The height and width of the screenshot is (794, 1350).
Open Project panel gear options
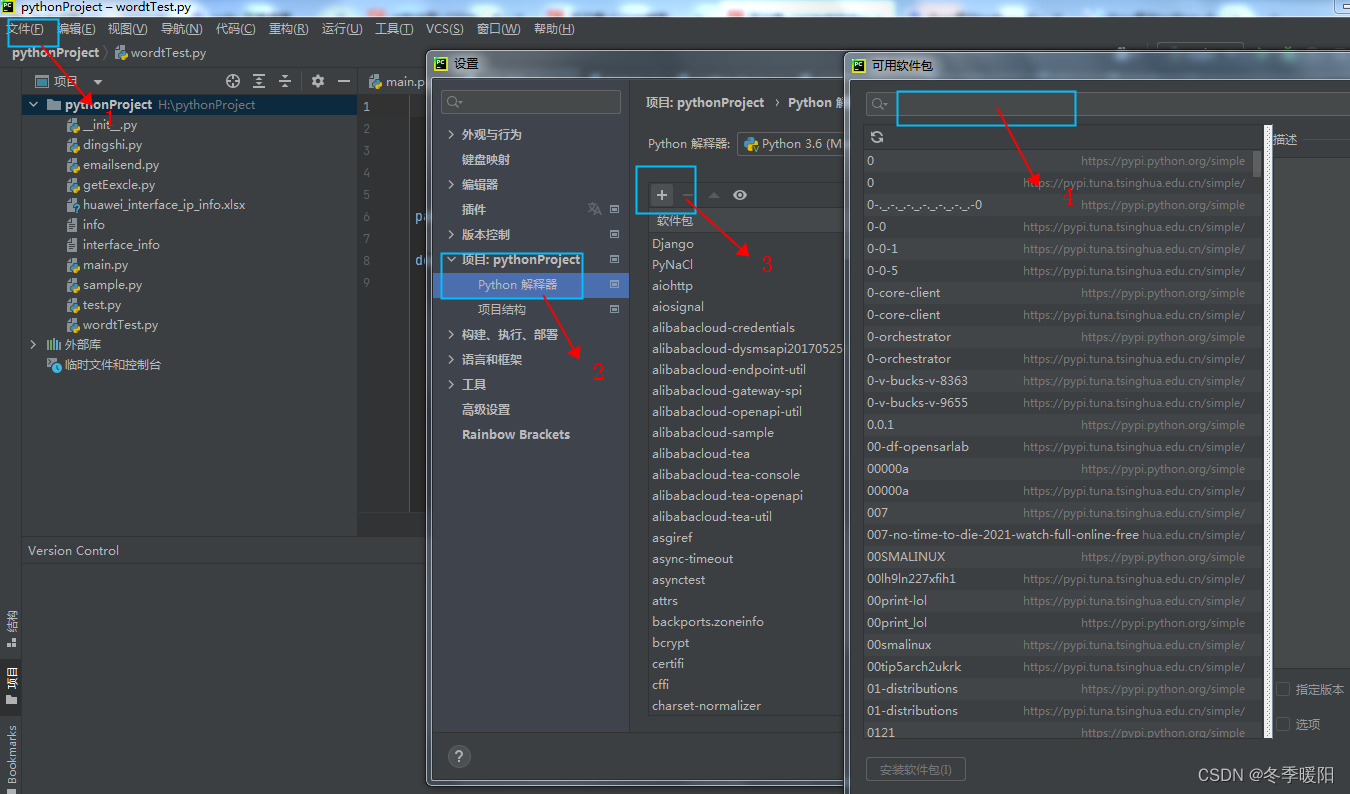pyautogui.click(x=318, y=81)
